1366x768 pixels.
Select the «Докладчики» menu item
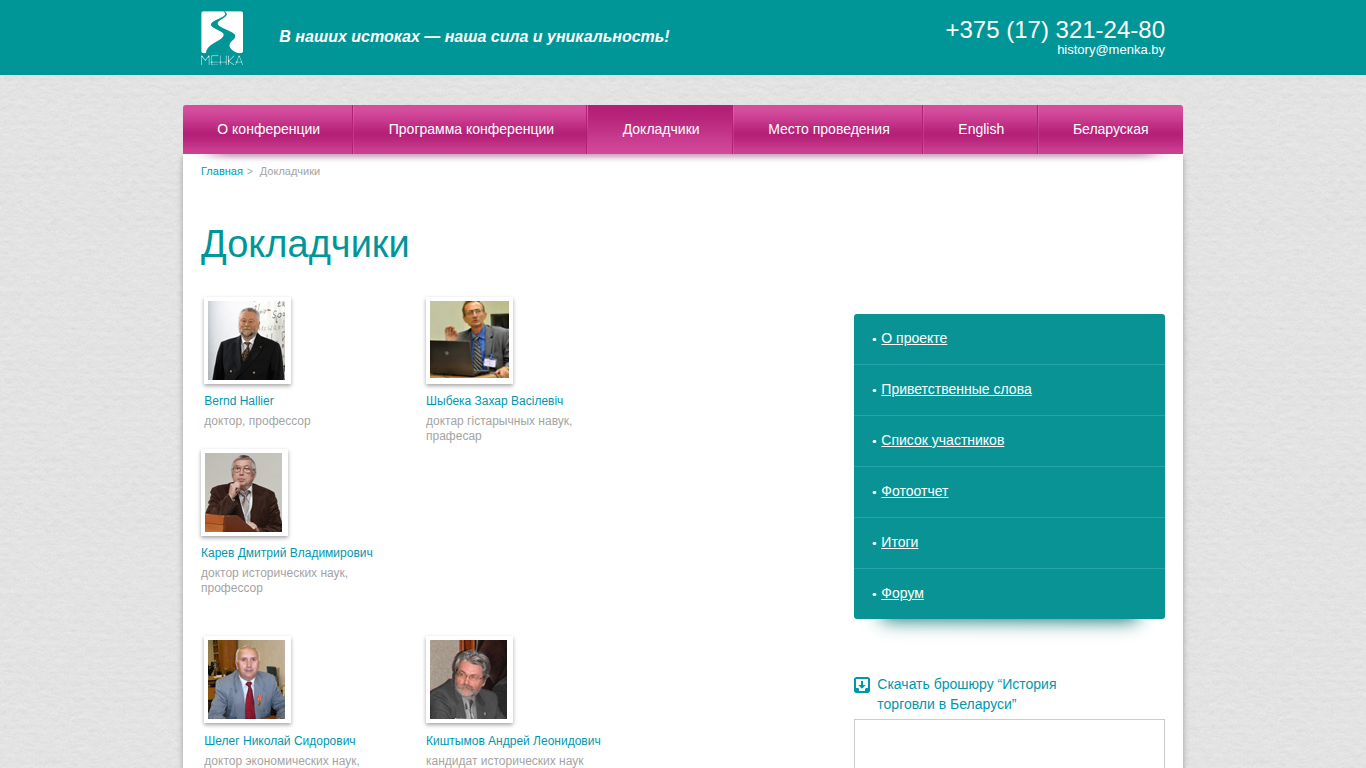(661, 129)
